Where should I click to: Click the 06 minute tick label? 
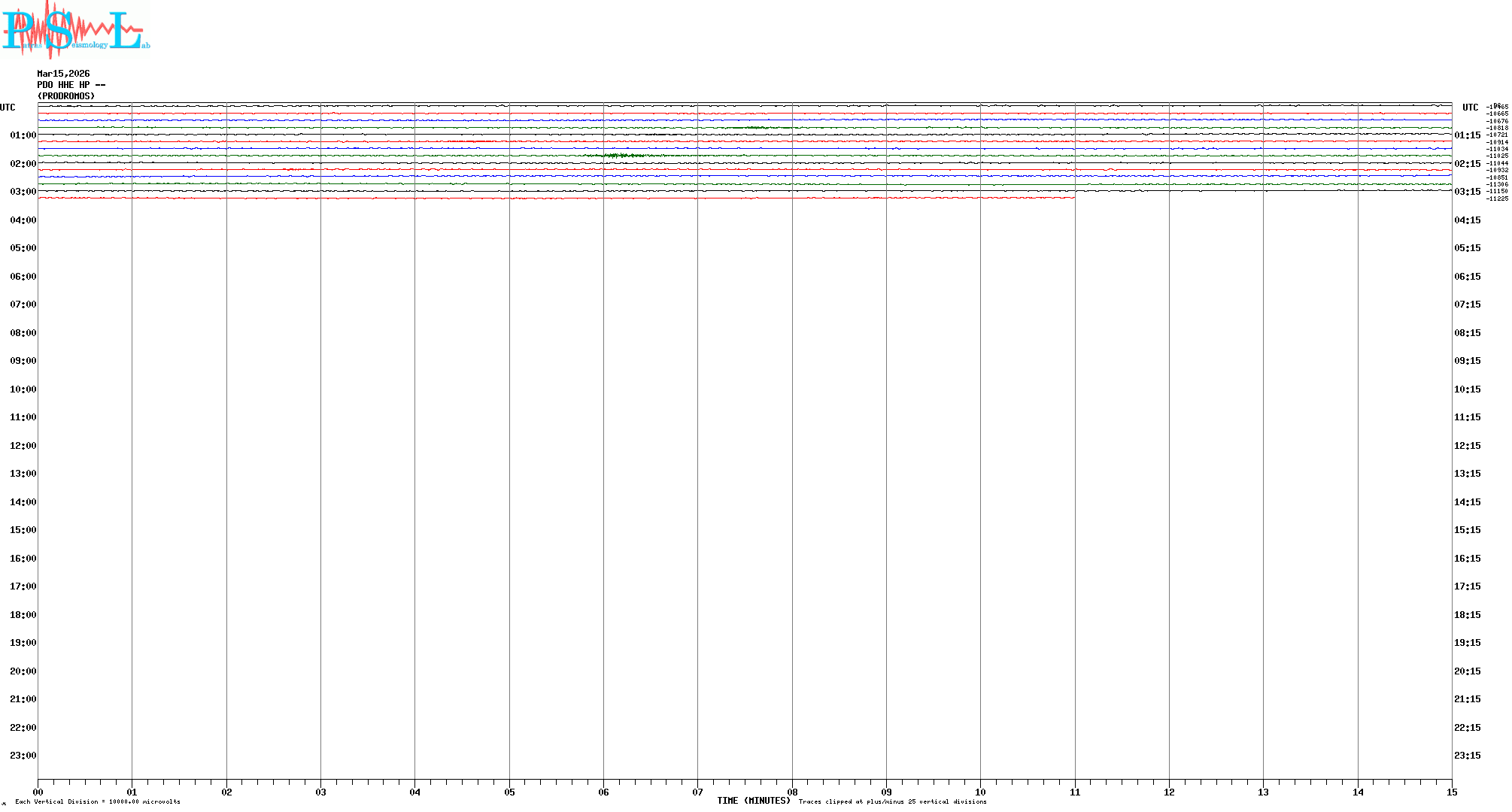point(603,792)
